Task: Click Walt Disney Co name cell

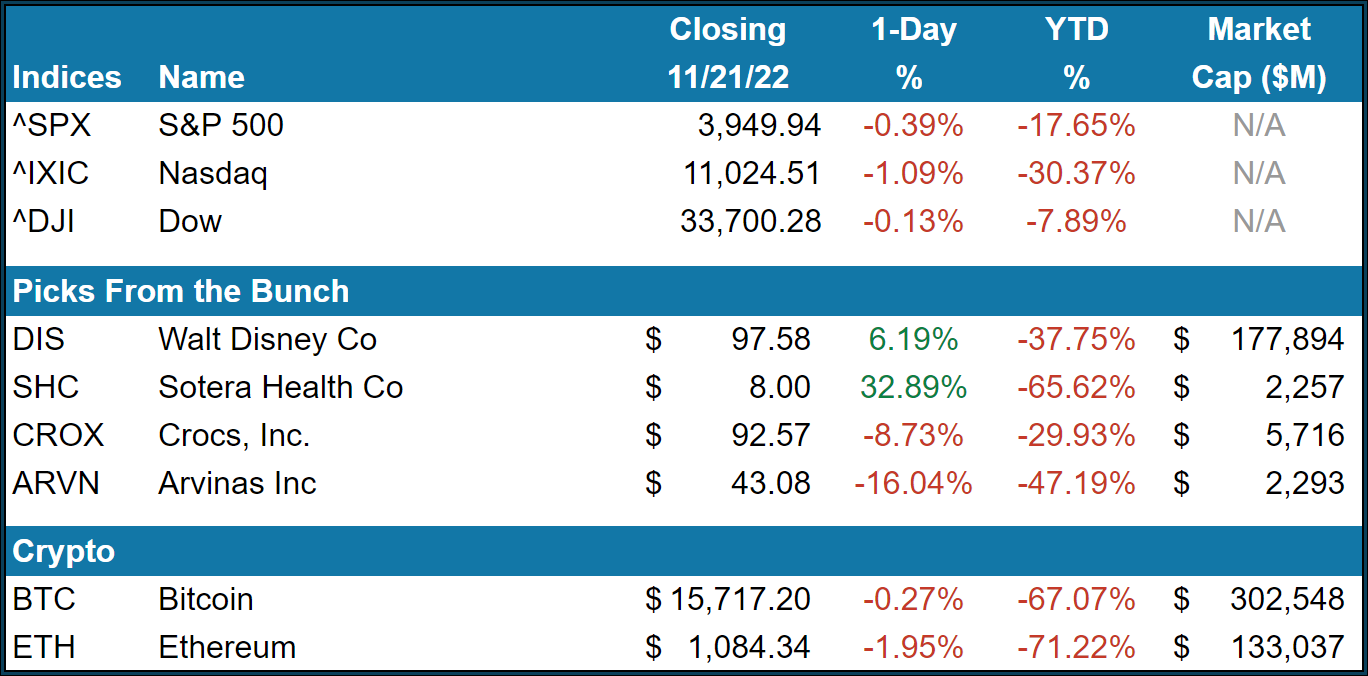Action: point(267,340)
